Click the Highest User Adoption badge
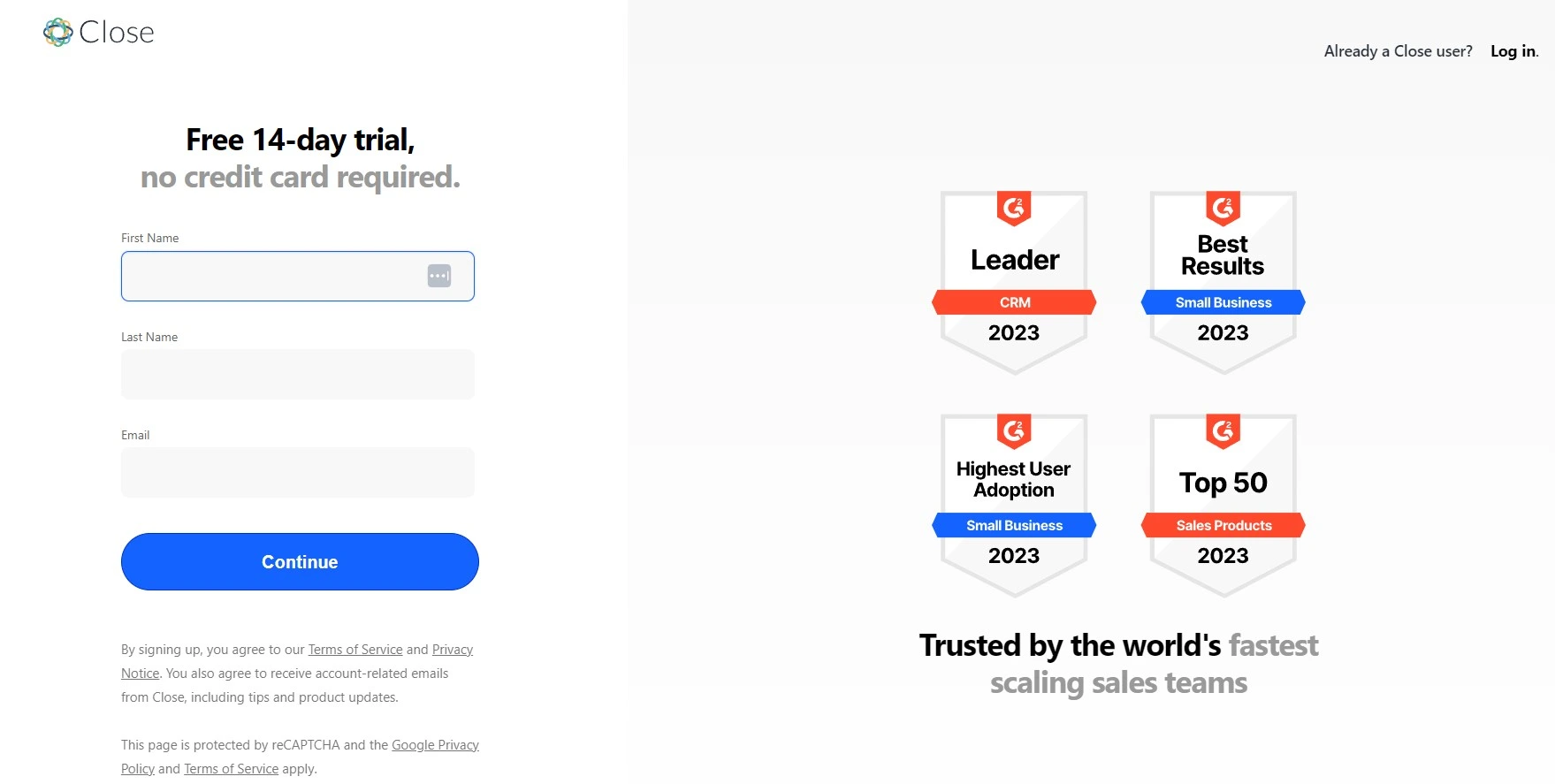The image size is (1555, 784). 1014,506
